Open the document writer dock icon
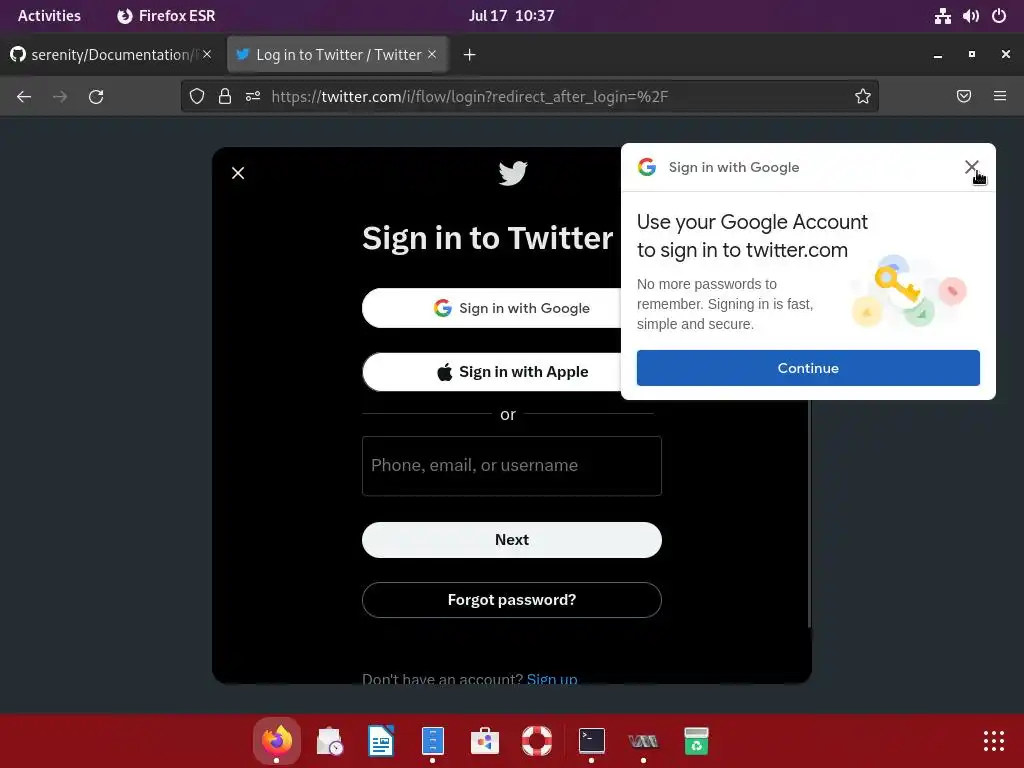The image size is (1024, 768). pyautogui.click(x=381, y=741)
